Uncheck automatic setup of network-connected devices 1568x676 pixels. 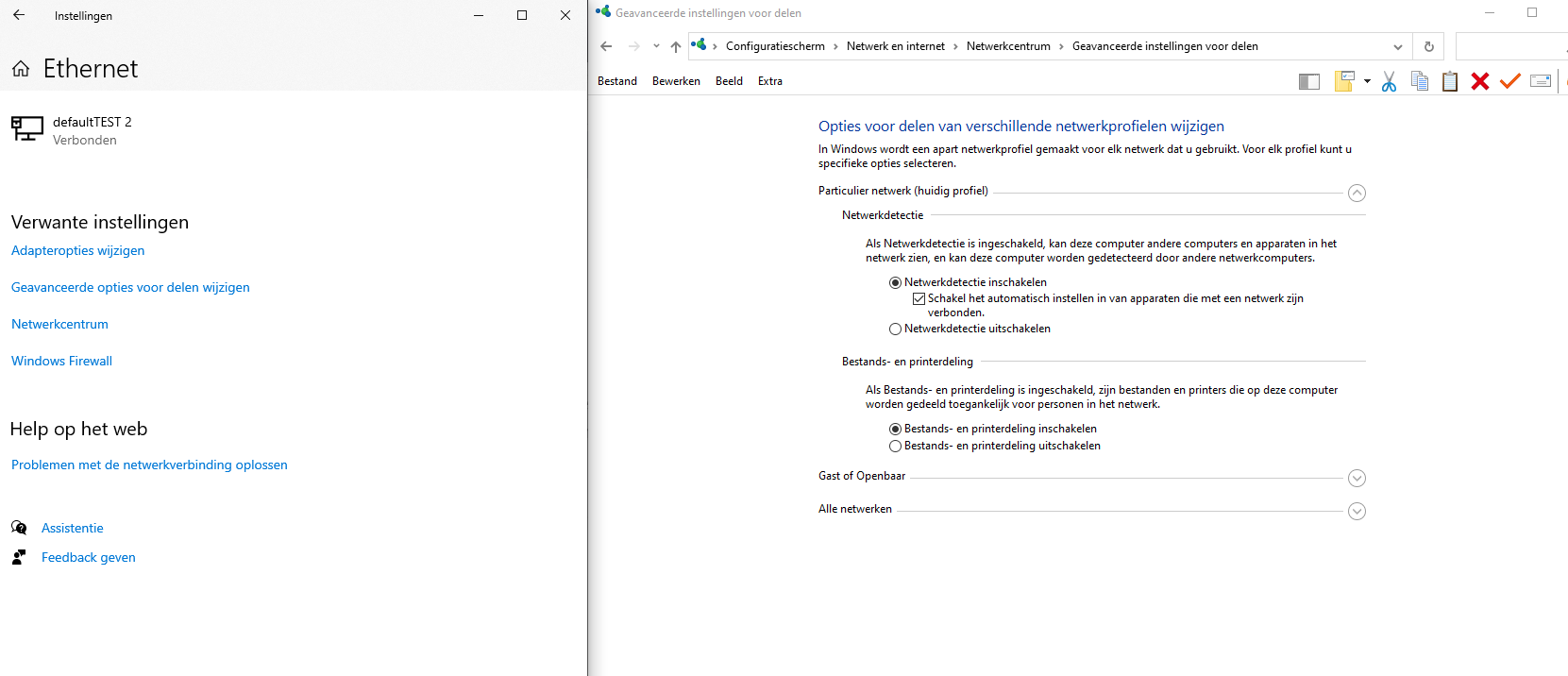919,298
